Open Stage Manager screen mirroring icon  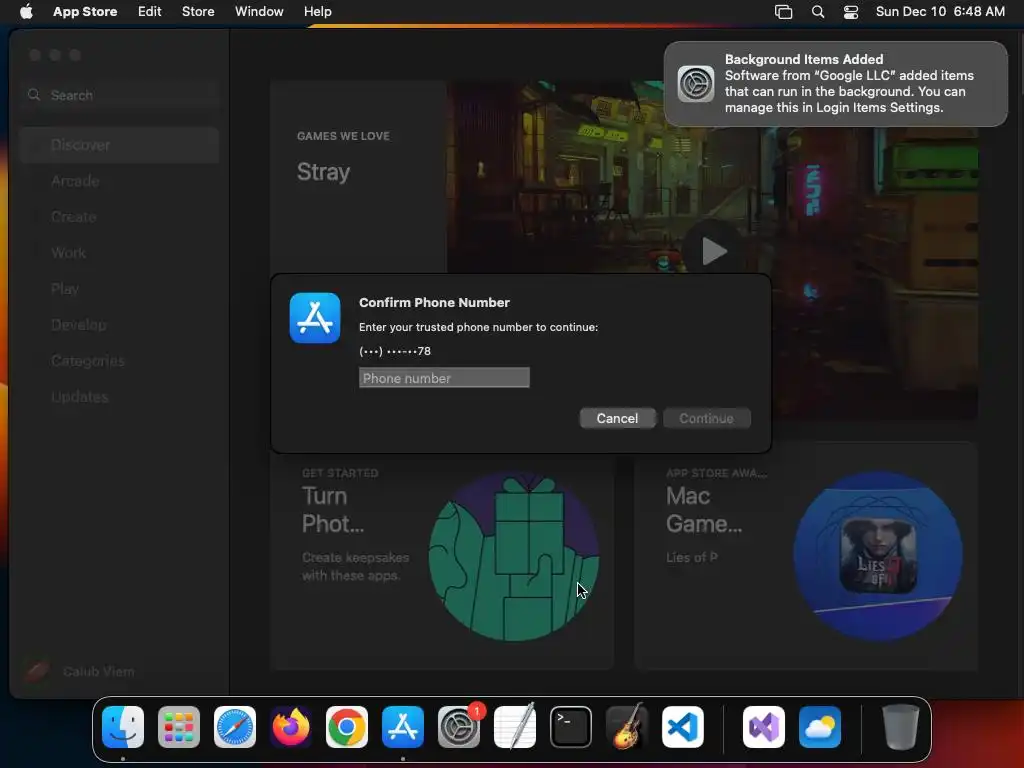[x=783, y=12]
